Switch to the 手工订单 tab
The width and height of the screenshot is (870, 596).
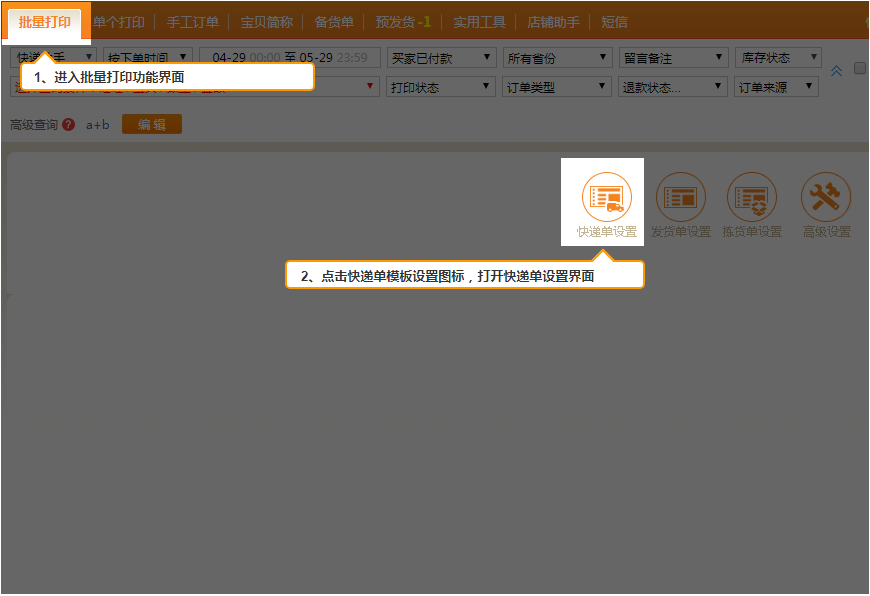[x=192, y=22]
